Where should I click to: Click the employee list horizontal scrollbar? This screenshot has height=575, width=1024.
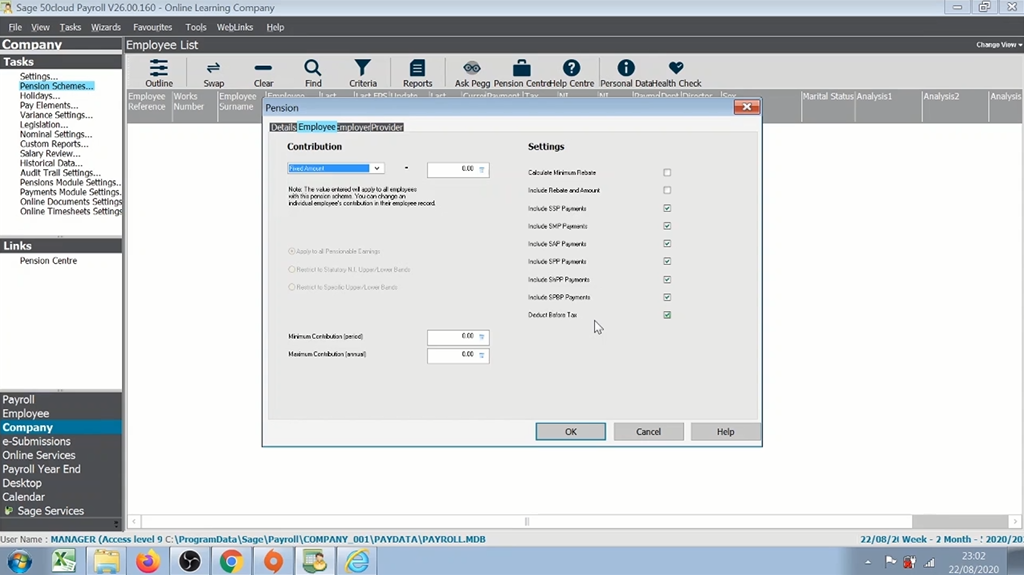tap(526, 521)
